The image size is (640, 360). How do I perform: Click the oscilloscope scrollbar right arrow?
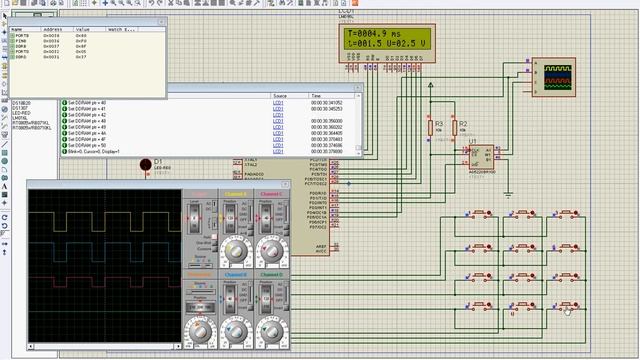click(x=178, y=346)
